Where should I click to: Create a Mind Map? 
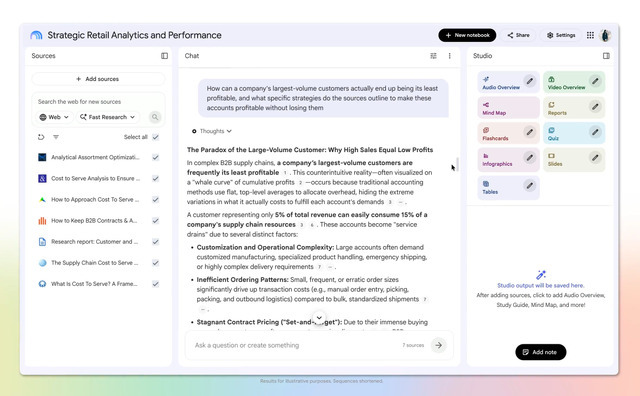(509, 107)
